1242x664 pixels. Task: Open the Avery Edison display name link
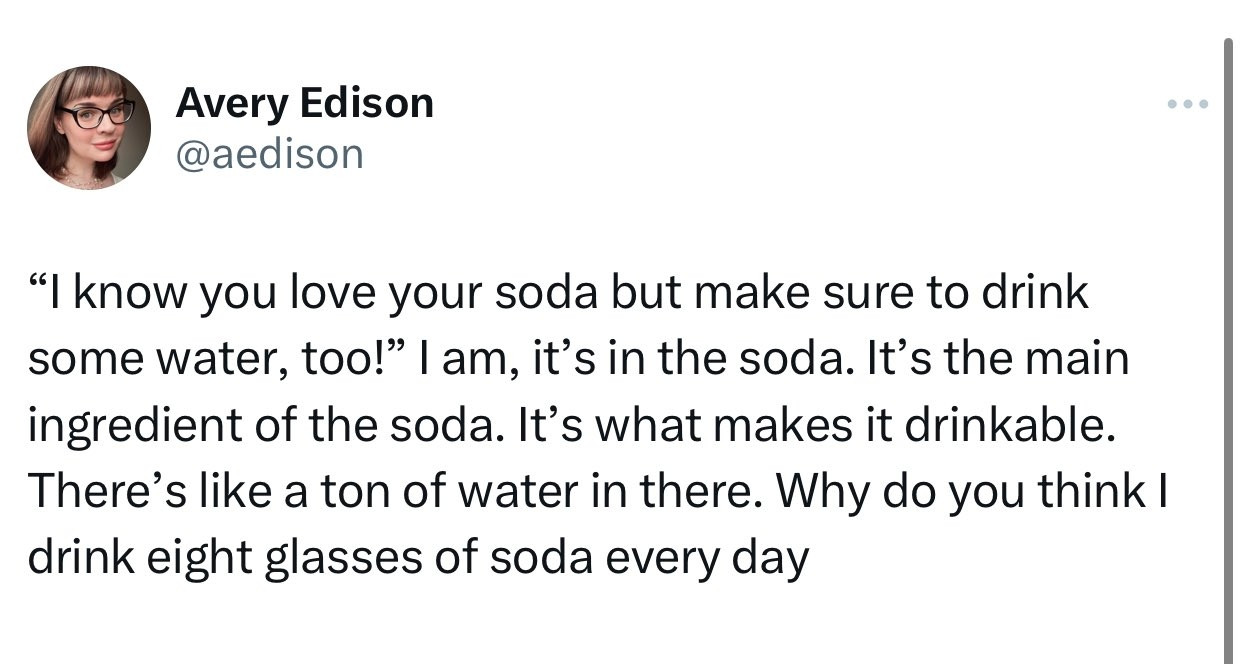304,103
